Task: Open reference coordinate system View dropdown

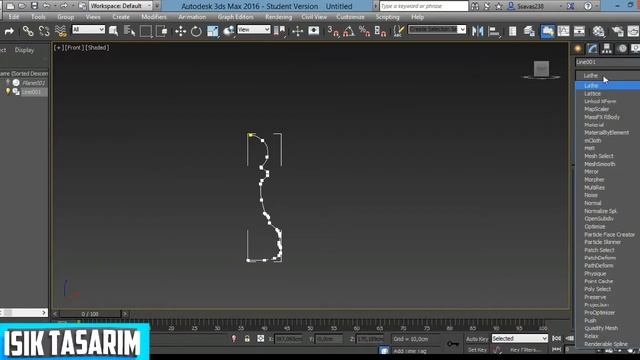Action: (253, 29)
